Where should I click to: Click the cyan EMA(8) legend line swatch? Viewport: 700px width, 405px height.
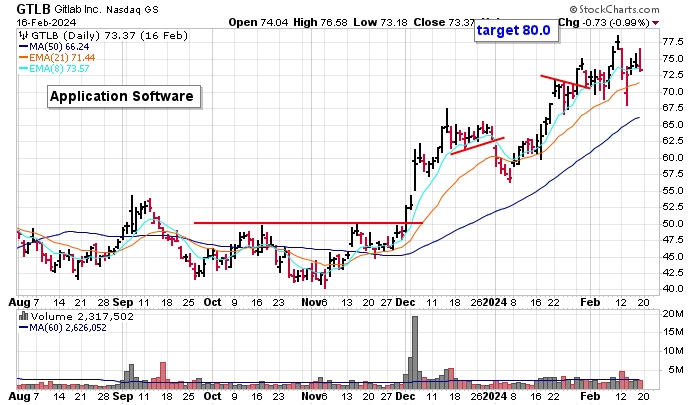click(x=24, y=69)
